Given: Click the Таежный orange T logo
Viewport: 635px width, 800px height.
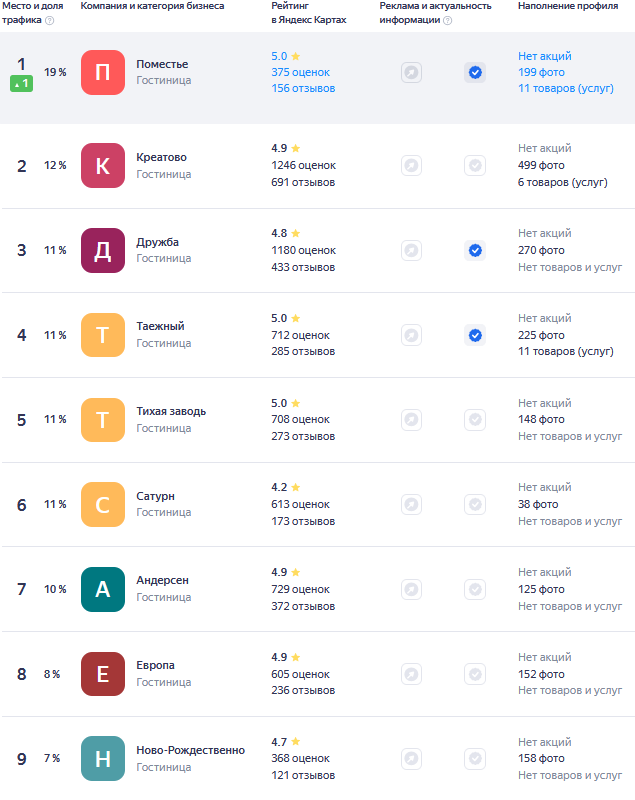Looking at the screenshot, I should tap(103, 335).
